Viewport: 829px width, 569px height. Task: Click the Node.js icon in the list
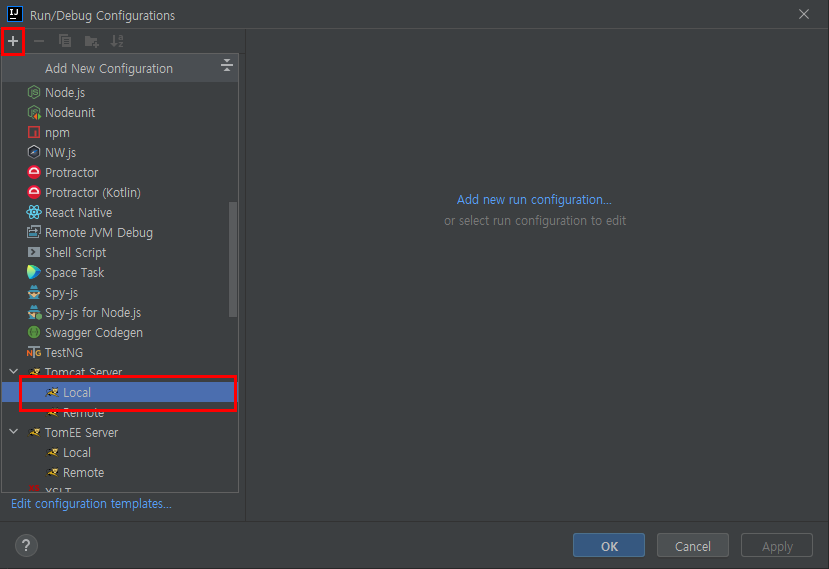34,93
